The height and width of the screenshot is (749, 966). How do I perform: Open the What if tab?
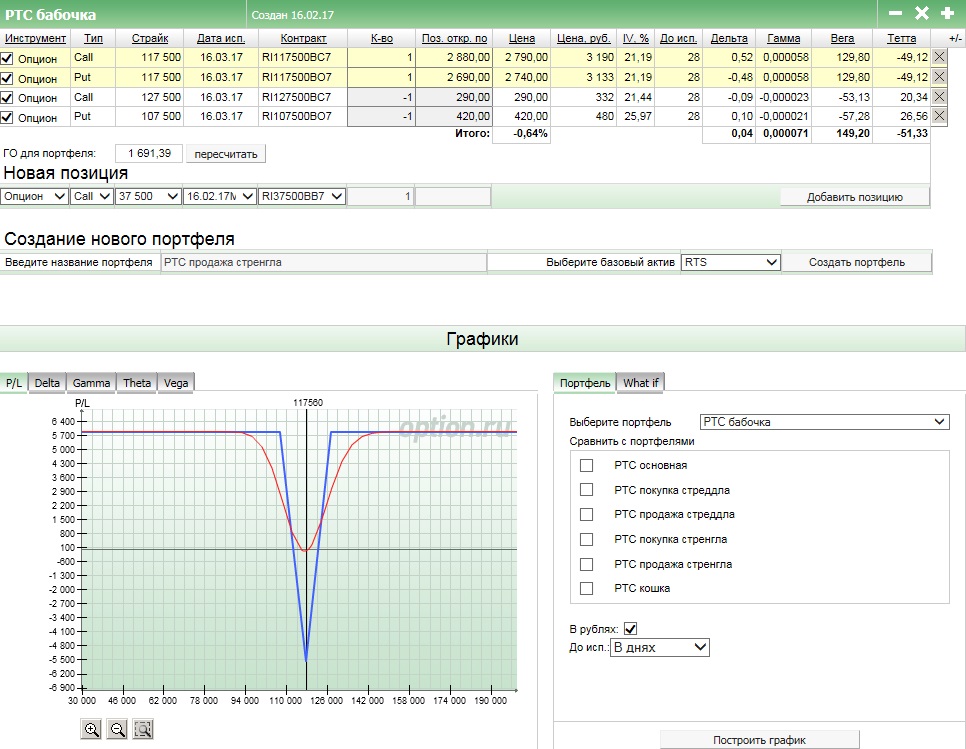point(641,382)
